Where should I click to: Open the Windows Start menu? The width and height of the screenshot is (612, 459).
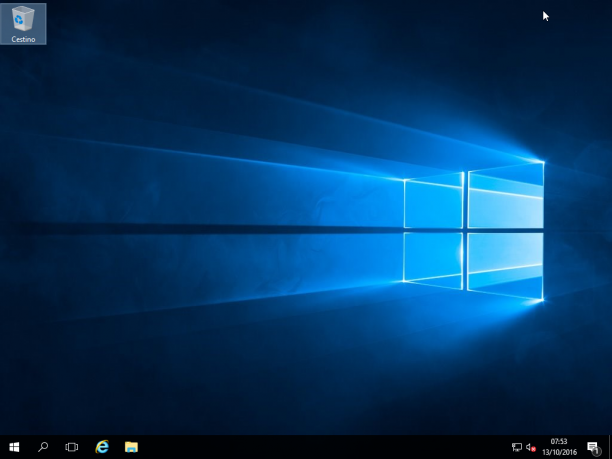[14, 447]
